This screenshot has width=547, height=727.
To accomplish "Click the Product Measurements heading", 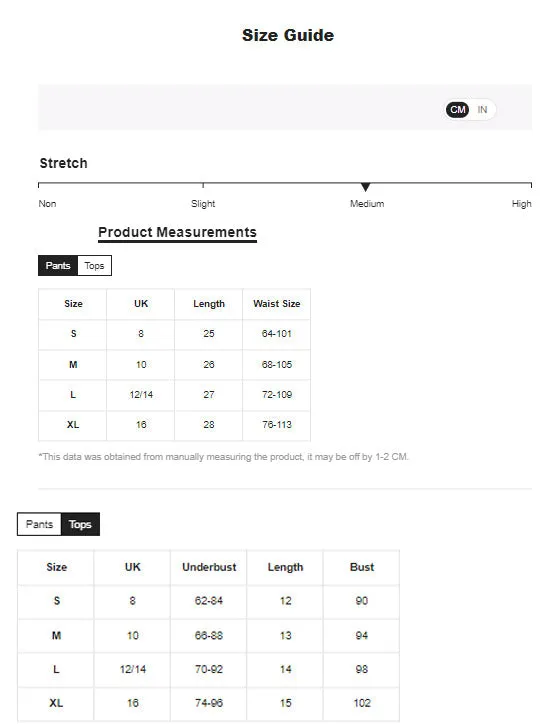I will 178,232.
